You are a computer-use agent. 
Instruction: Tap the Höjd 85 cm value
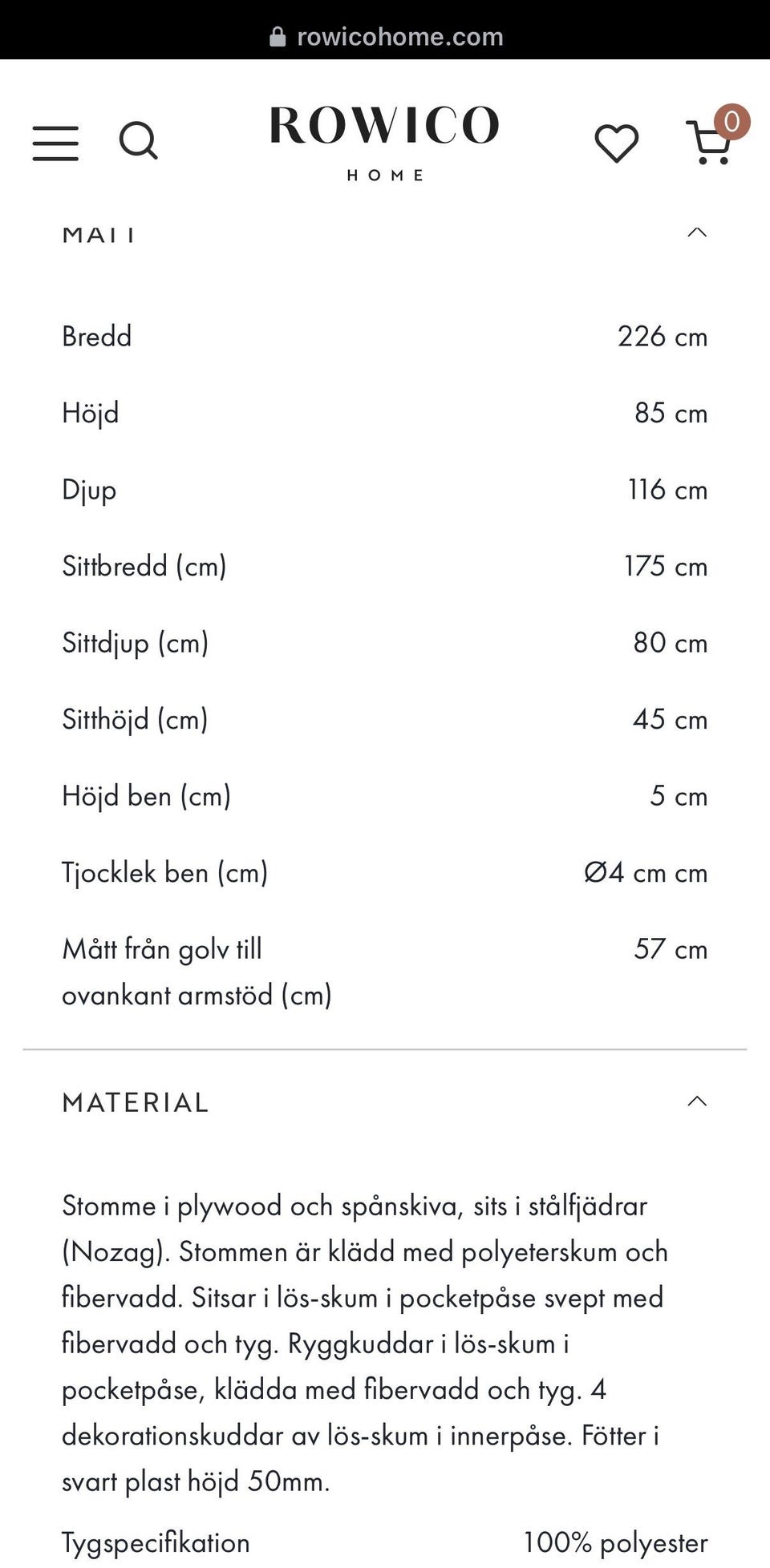[671, 413]
